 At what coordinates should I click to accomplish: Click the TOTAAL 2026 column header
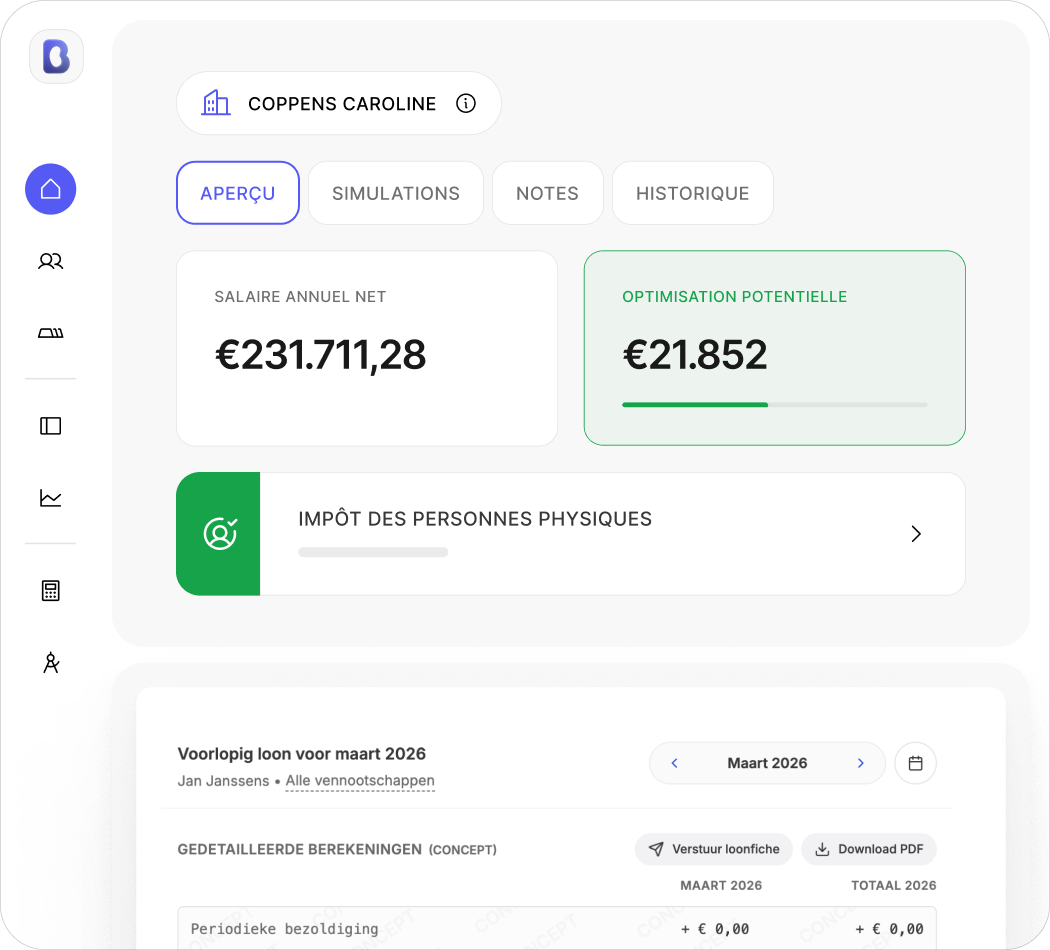893,886
